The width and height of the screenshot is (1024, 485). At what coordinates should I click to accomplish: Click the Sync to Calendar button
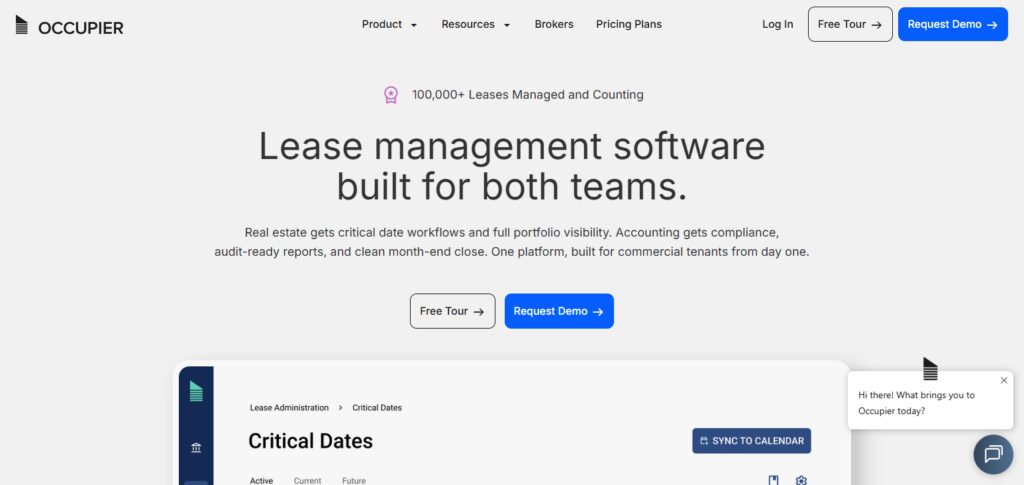(751, 441)
